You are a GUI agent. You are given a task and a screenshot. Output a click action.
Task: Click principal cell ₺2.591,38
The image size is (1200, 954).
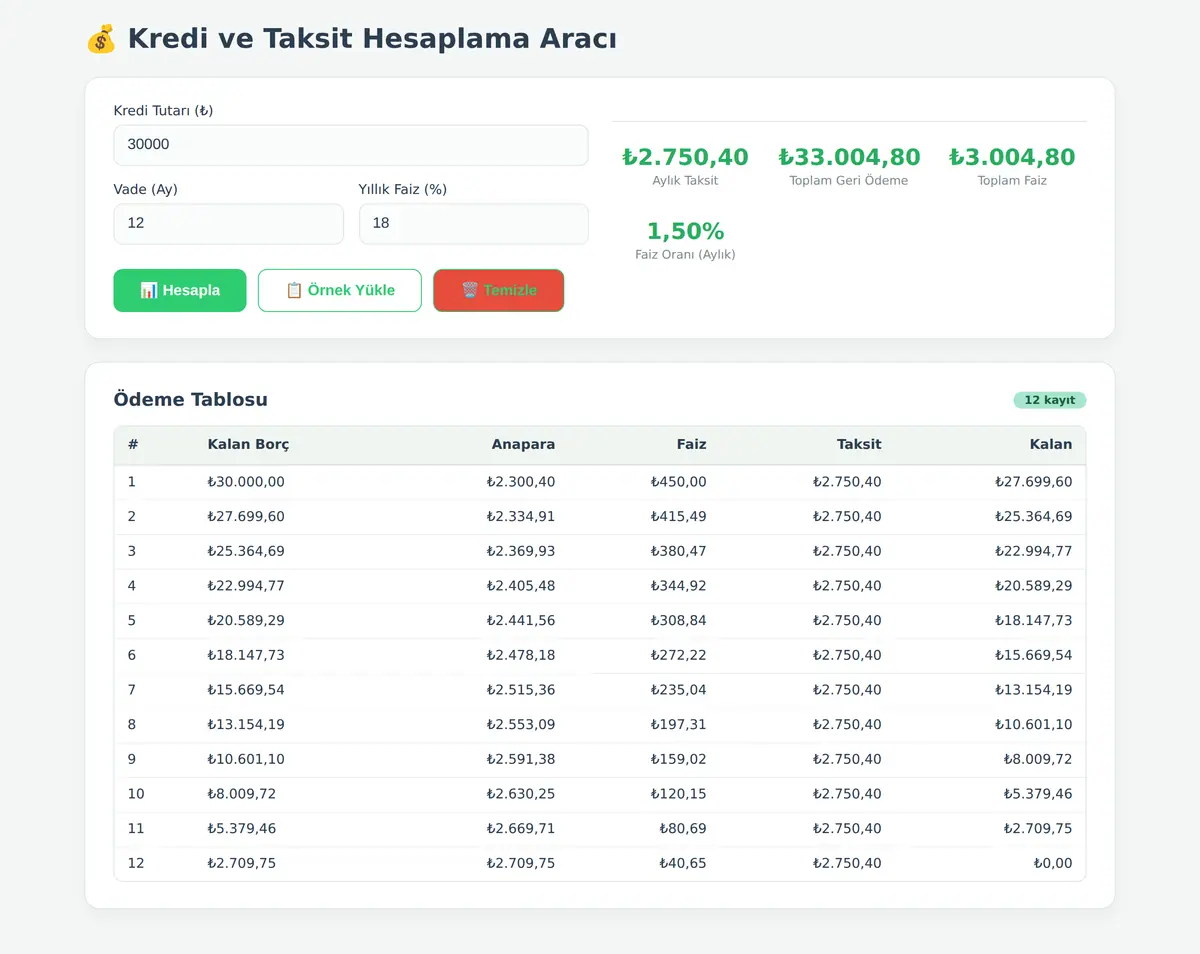[521, 759]
